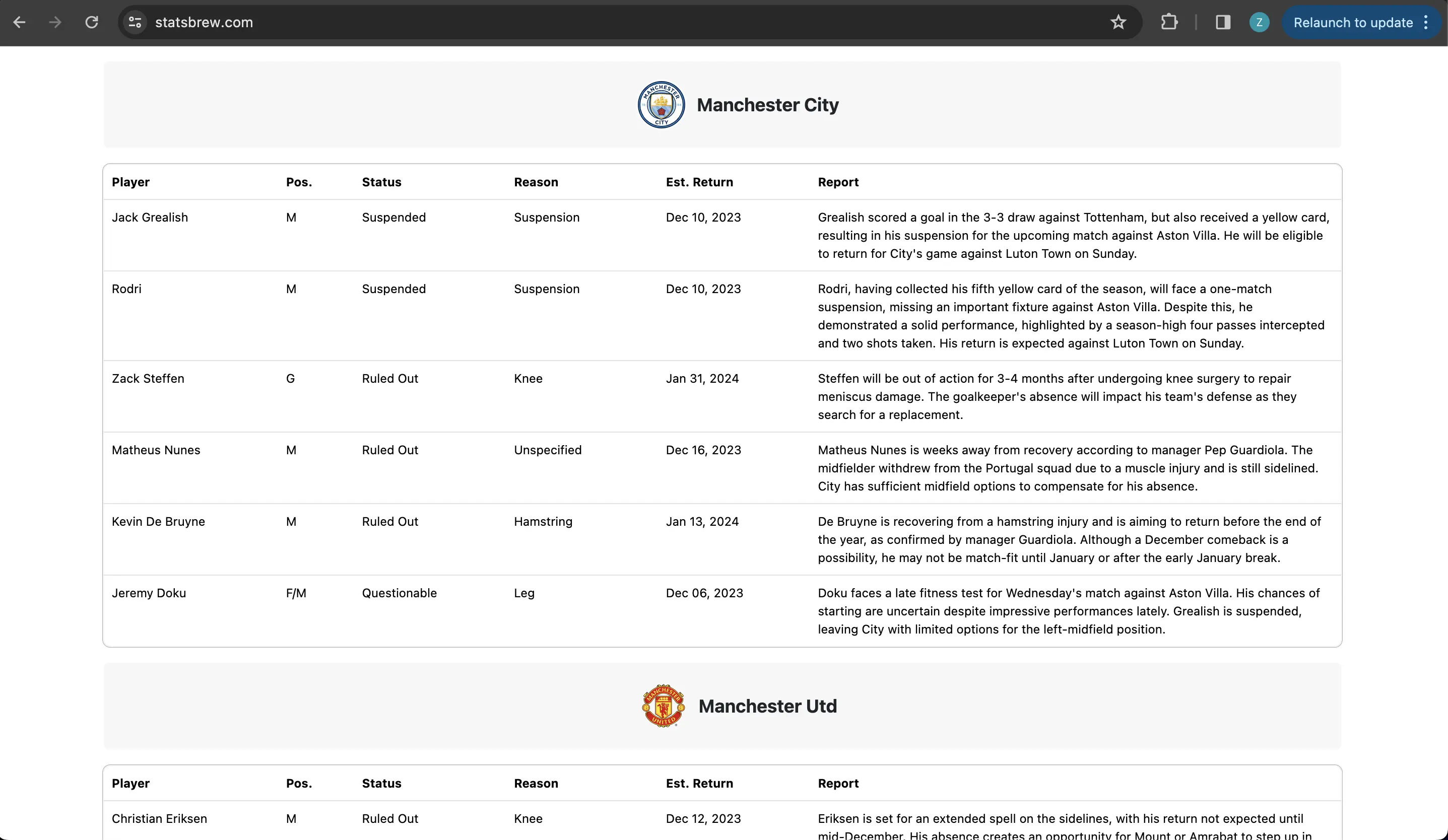Reload the statsbrew.com page
Image resolution: width=1448 pixels, height=840 pixels.
click(92, 22)
